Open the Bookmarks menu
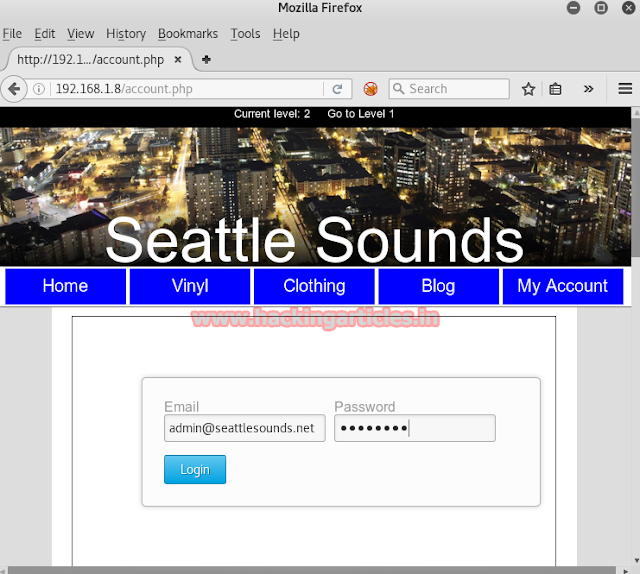Viewport: 640px width, 574px height. coord(188,33)
